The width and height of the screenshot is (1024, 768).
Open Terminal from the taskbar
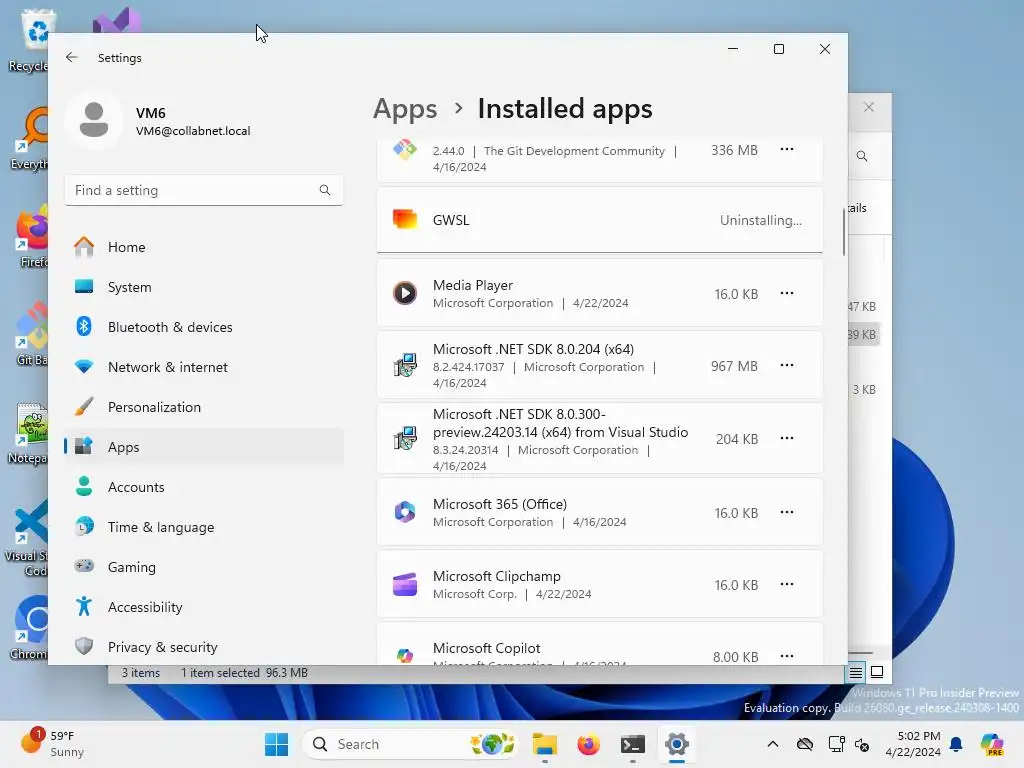tap(632, 744)
